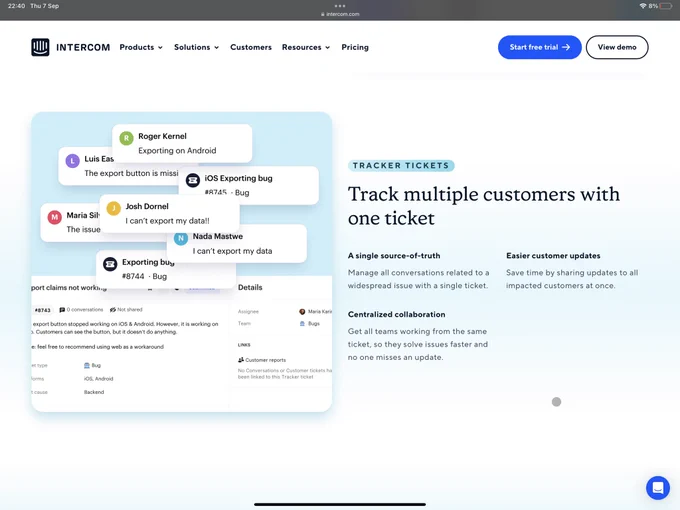Open the Pricing page

(355, 47)
